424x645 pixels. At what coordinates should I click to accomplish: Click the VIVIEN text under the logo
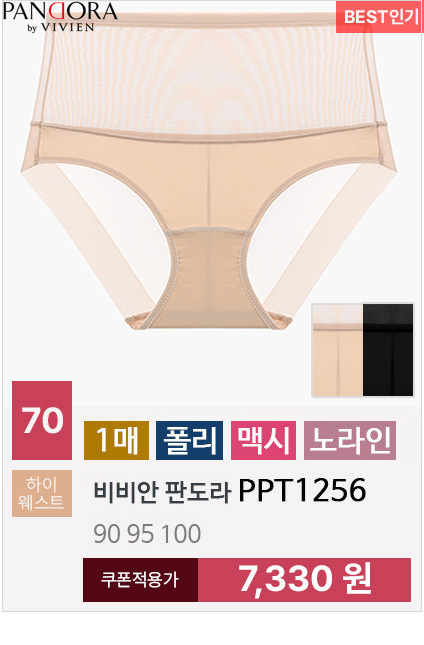pyautogui.click(x=67, y=28)
